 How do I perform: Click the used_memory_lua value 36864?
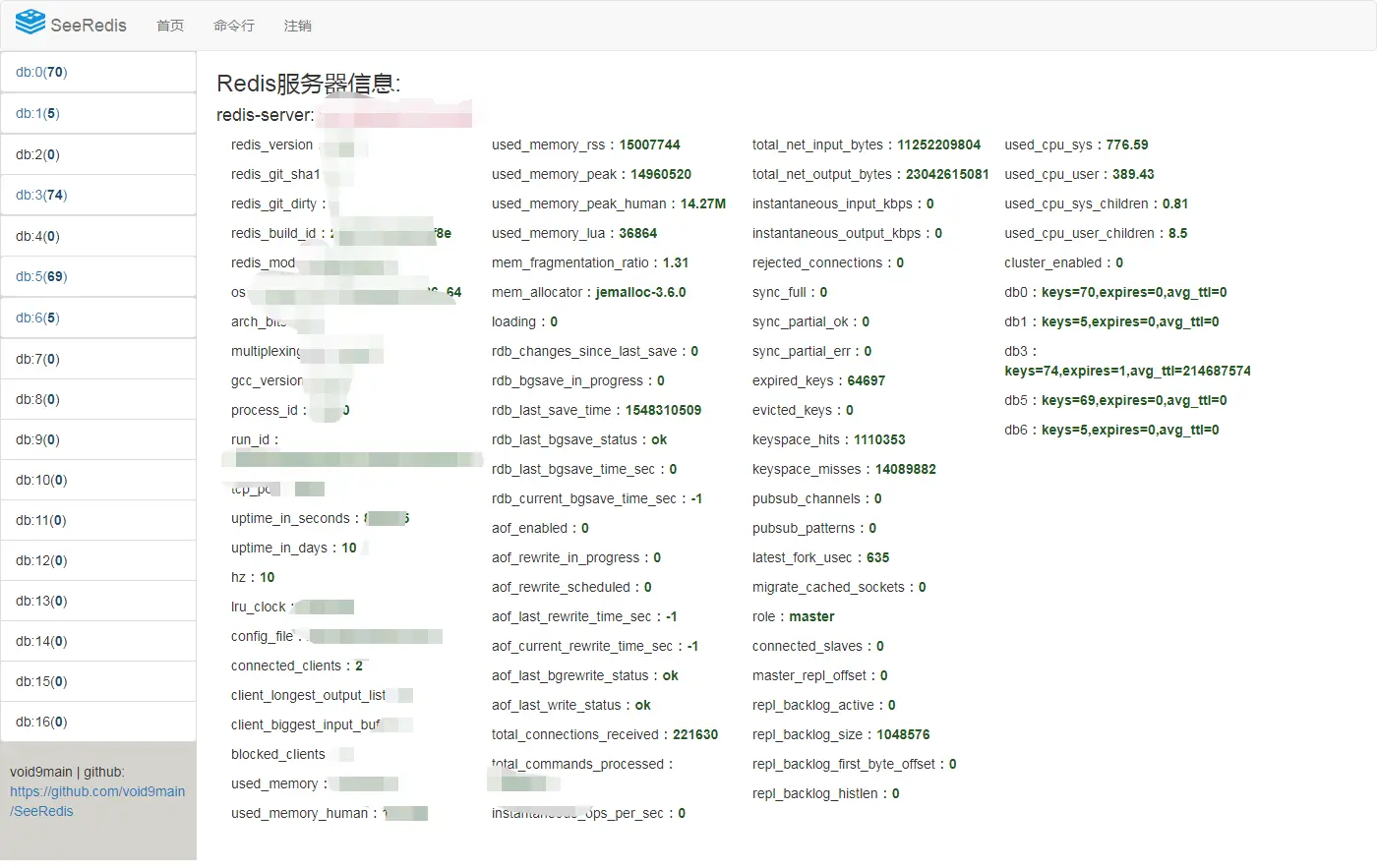[x=638, y=233]
